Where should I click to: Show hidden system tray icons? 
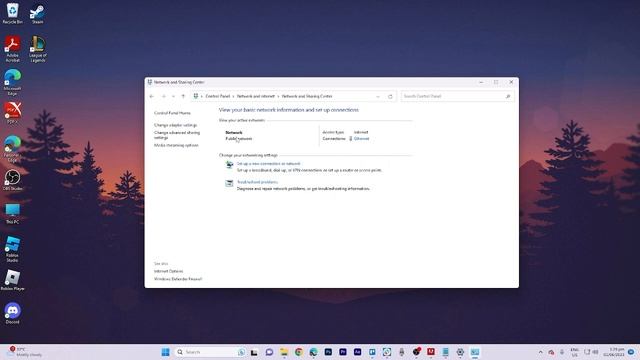540,352
